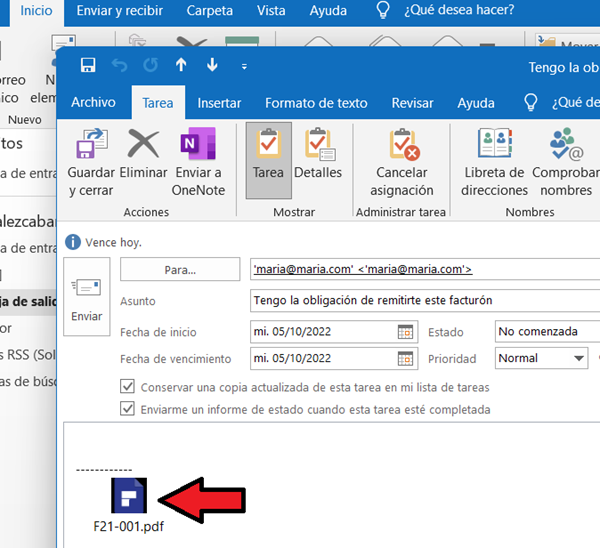This screenshot has height=548, width=600.
Task: Open the Insertar ribbon tab
Action: 219,103
